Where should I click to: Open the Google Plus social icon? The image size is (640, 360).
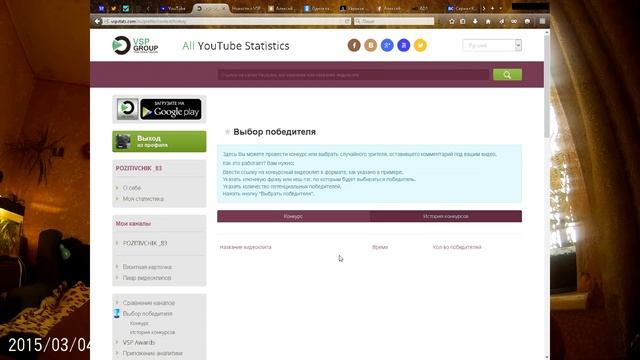click(387, 45)
